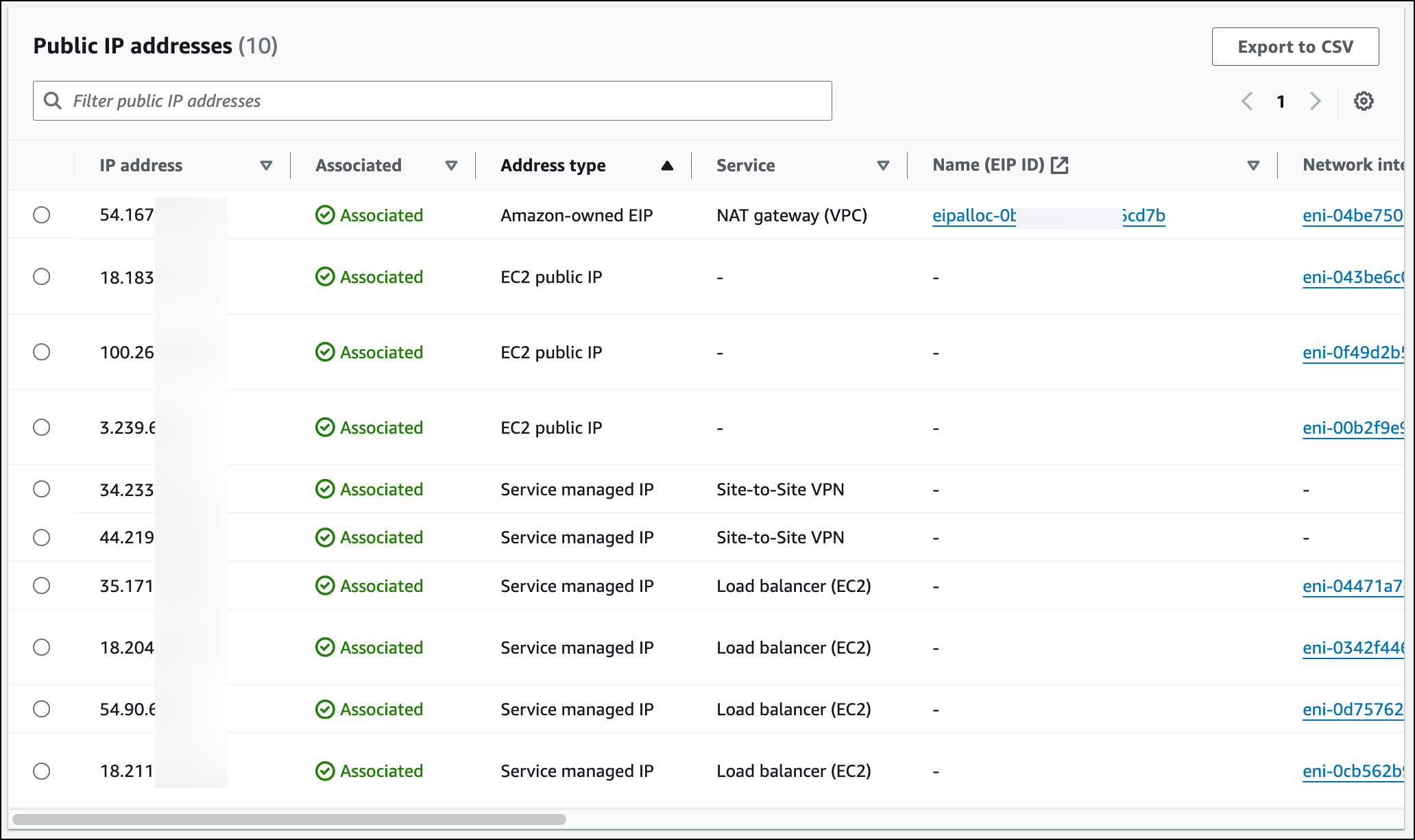Open the external link icon beside Name (EIP ID)
1415x840 pixels.
pyautogui.click(x=1059, y=165)
